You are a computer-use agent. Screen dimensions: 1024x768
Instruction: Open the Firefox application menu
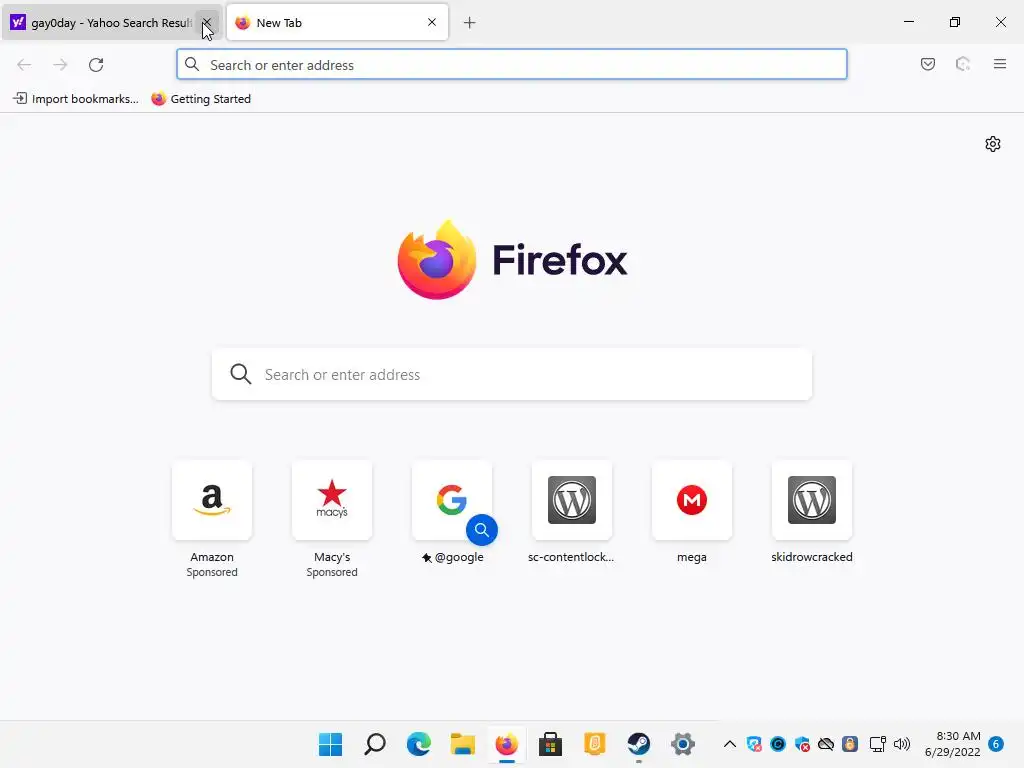pos(999,64)
